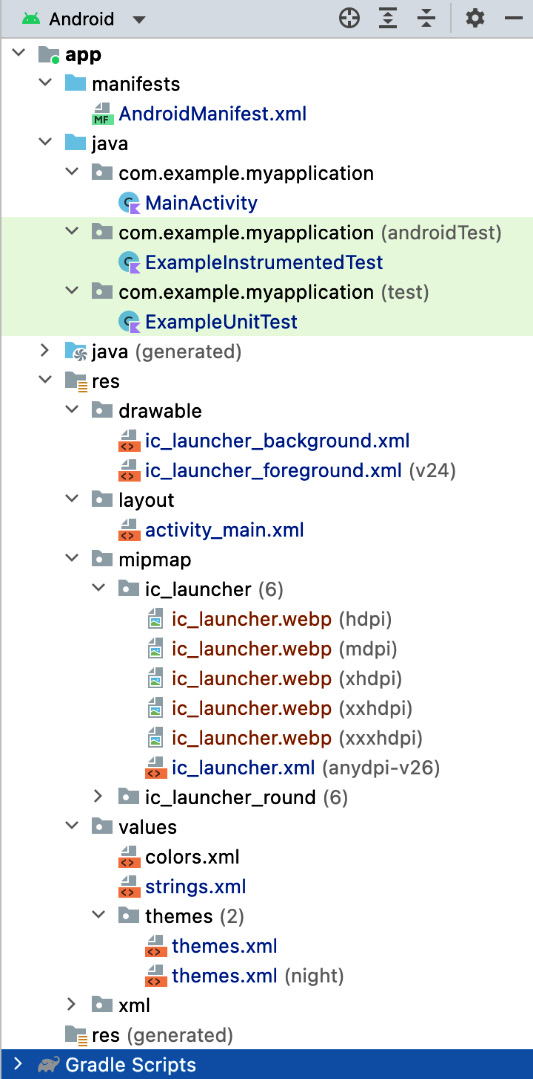Collapse the themes (2) group
This screenshot has width=533, height=1079.
[x=98, y=915]
